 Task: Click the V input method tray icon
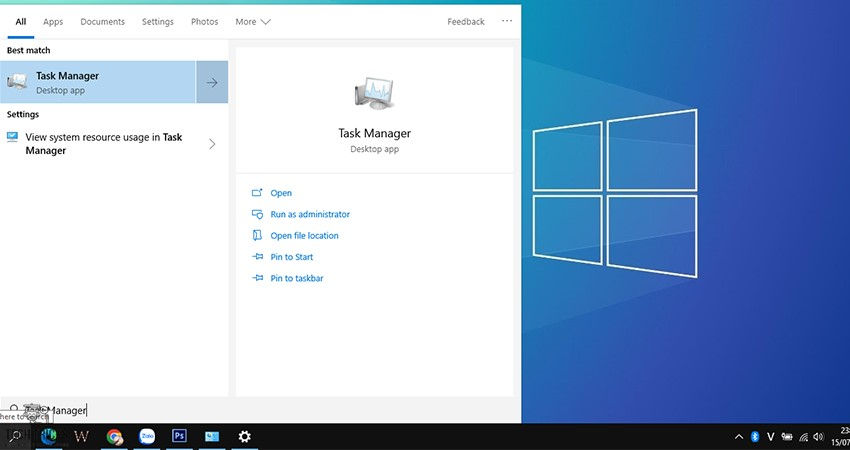(x=770, y=437)
